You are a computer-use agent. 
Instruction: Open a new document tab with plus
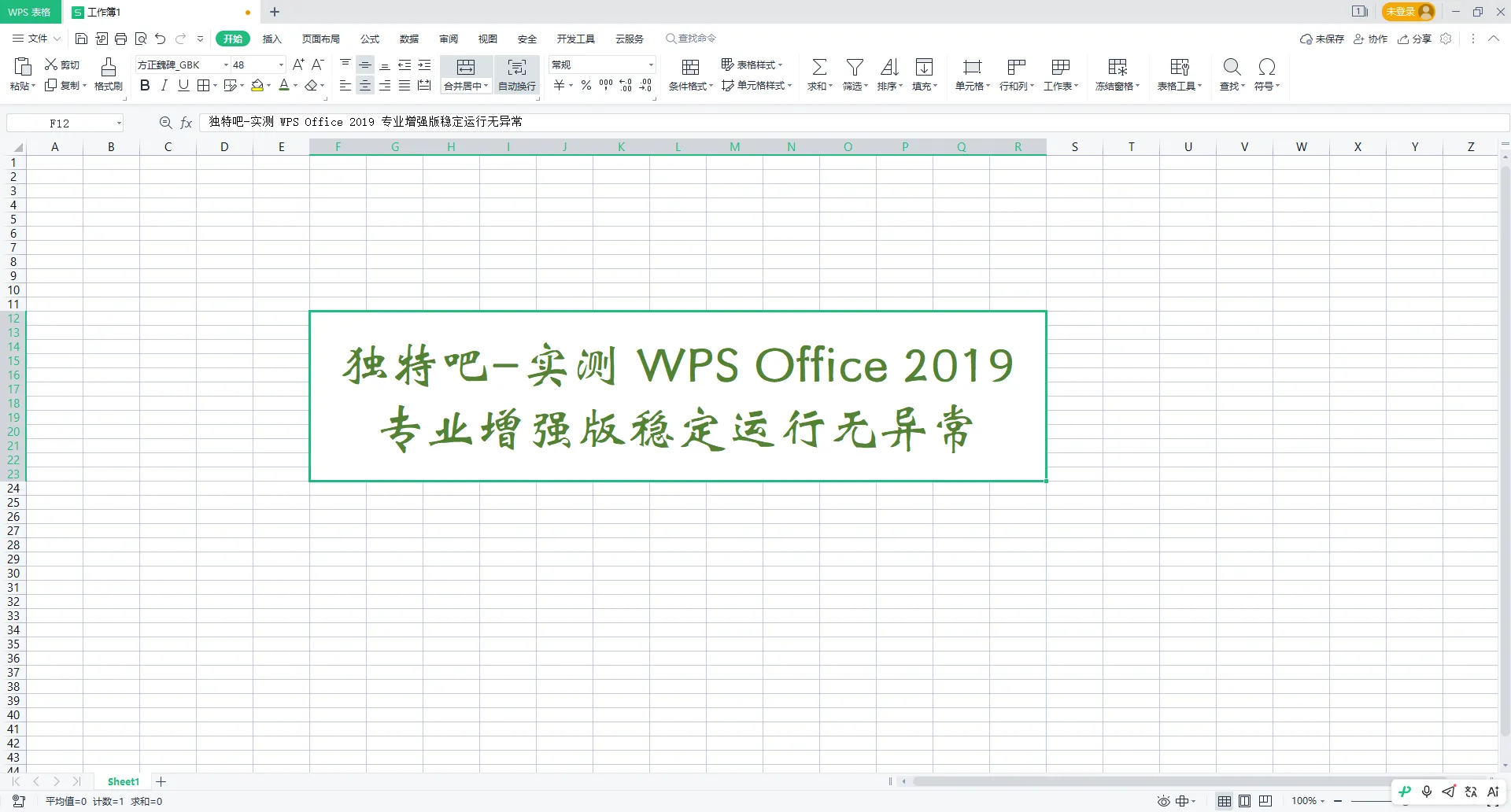pos(275,12)
